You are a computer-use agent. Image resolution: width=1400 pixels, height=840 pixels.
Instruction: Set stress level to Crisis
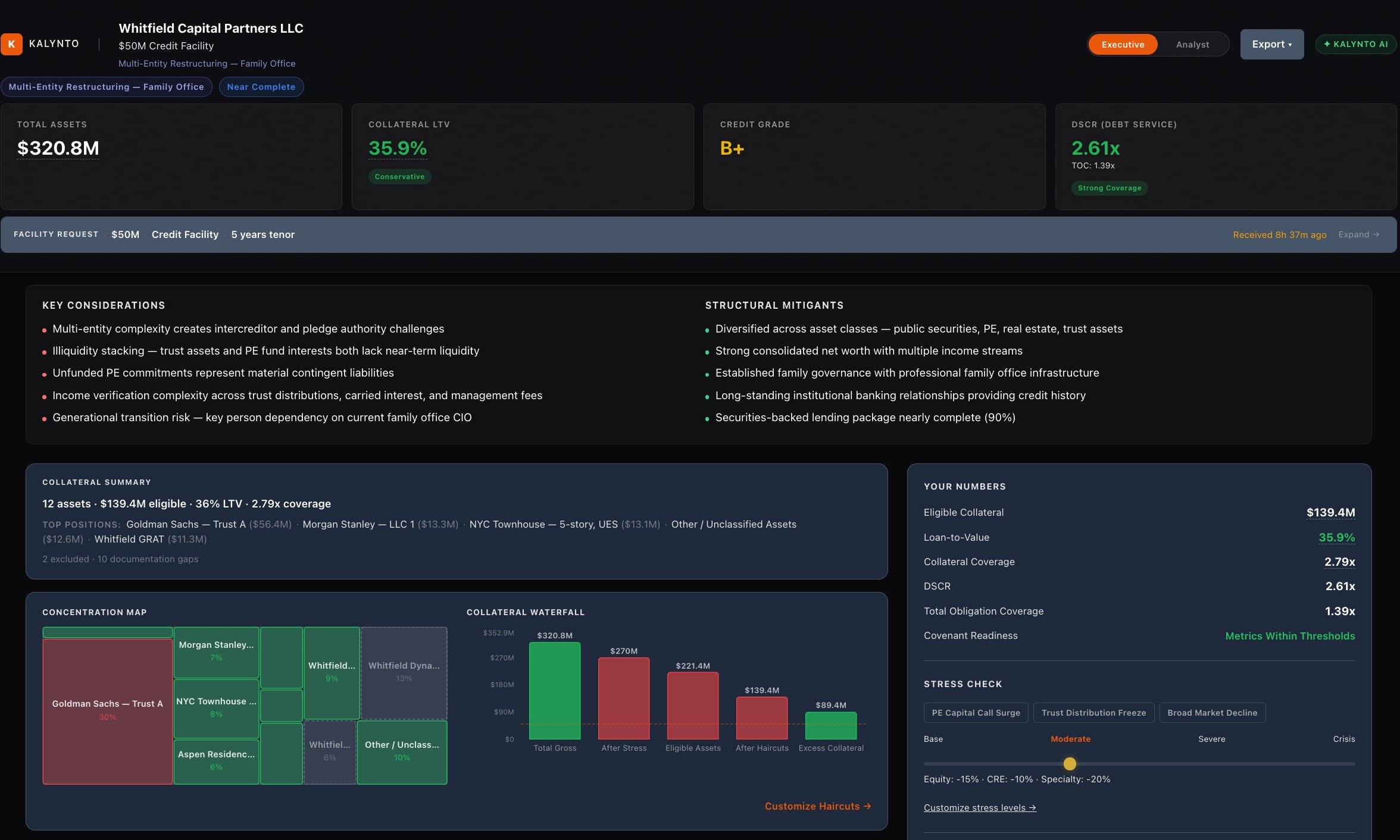click(x=1344, y=739)
